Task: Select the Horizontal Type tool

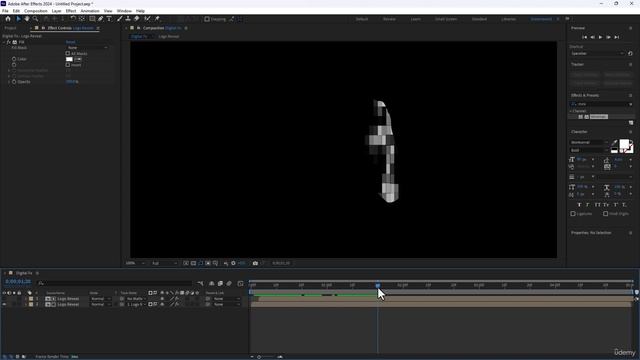Action: click(109, 19)
